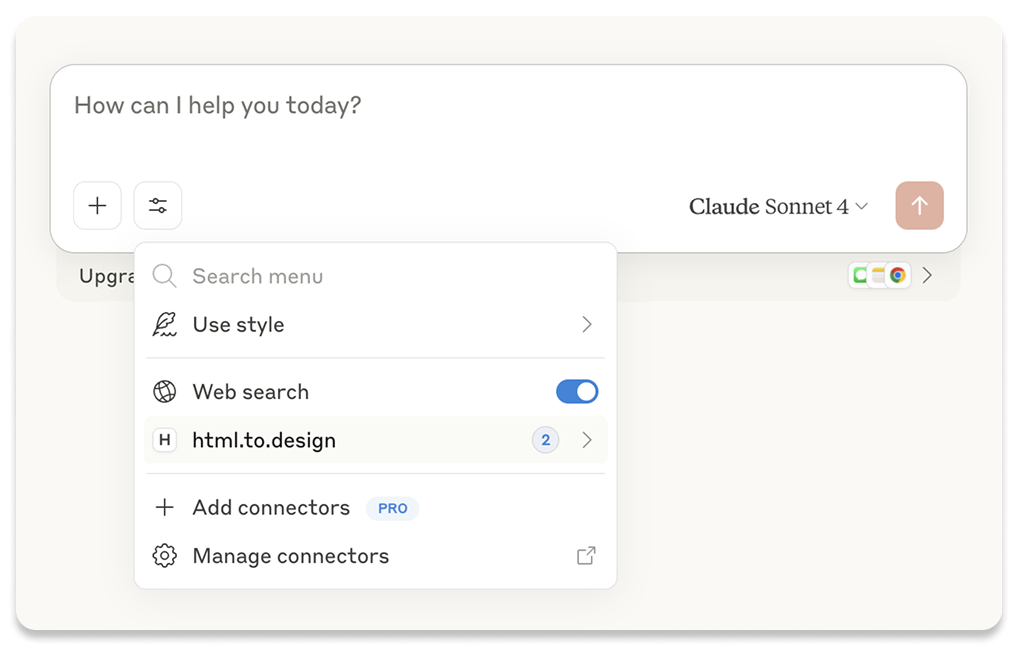Click the green app icon in banner

[859, 275]
